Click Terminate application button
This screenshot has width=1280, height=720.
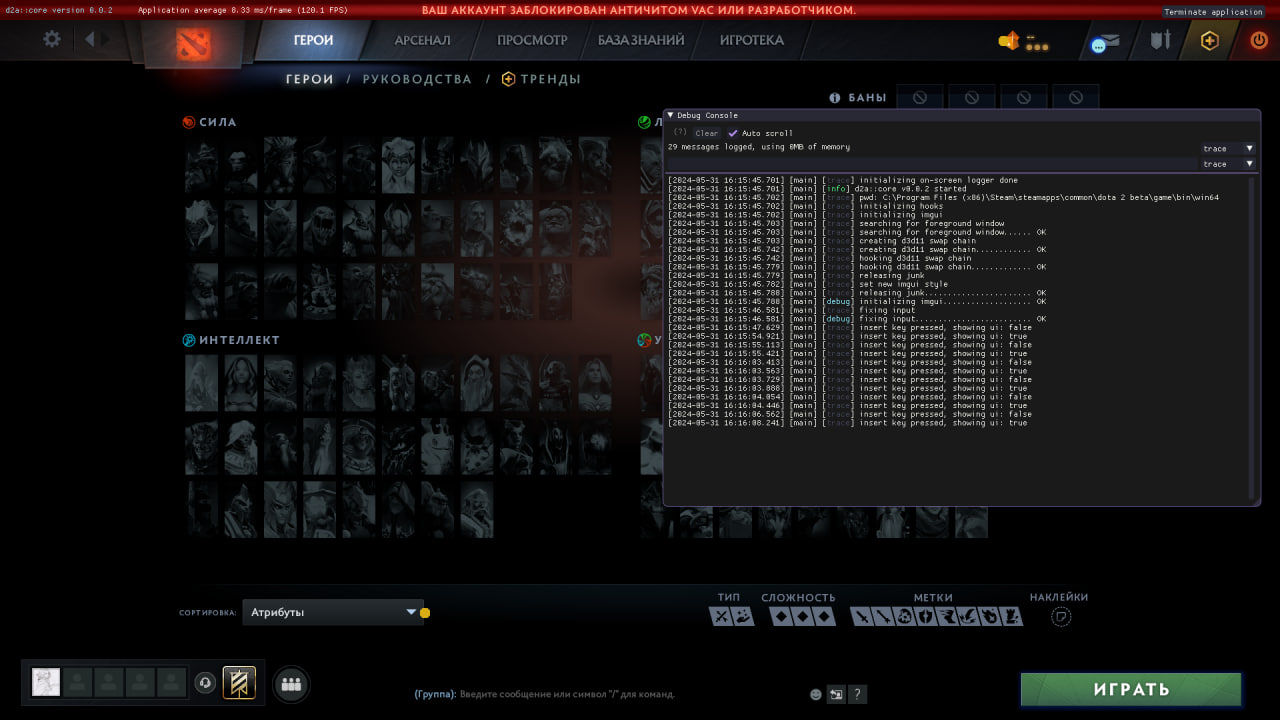point(1213,11)
